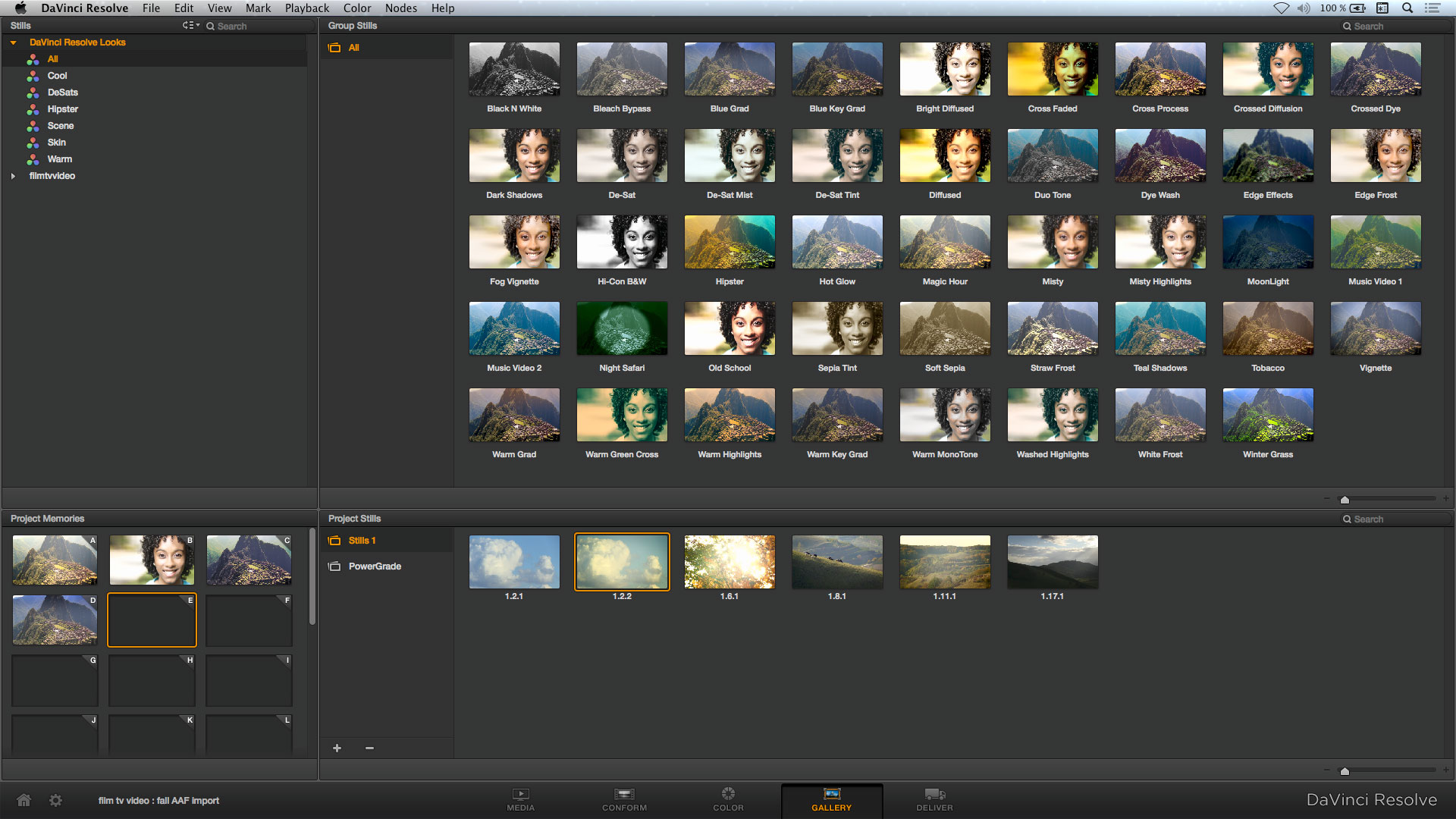Open the Stills list view dropdown
The width and height of the screenshot is (1456, 819).
[190, 26]
